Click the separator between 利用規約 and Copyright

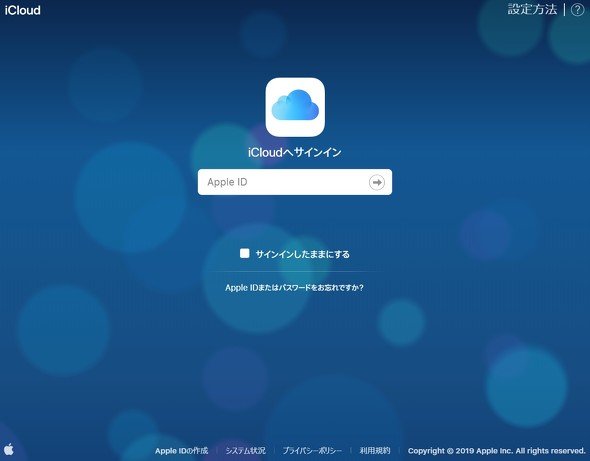tap(399, 450)
